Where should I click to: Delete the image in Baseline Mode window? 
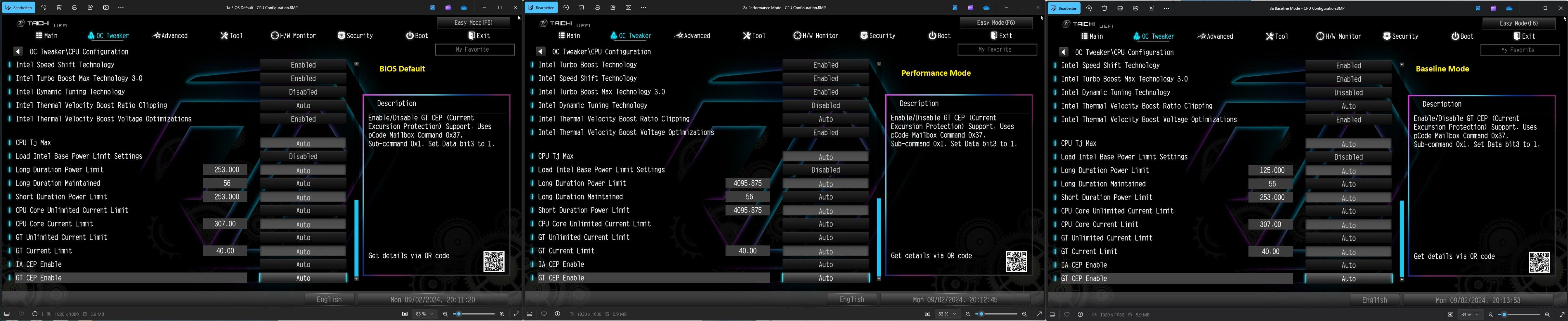(x=1104, y=8)
